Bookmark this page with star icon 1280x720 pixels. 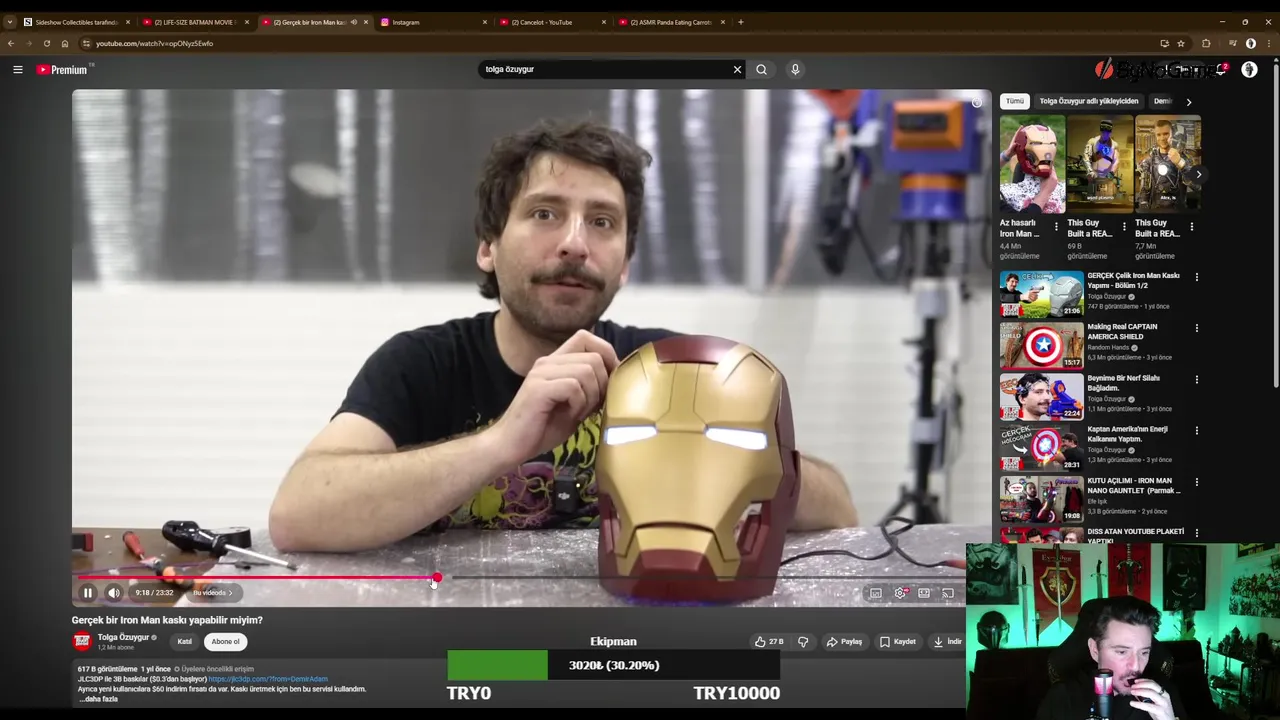click(1181, 43)
